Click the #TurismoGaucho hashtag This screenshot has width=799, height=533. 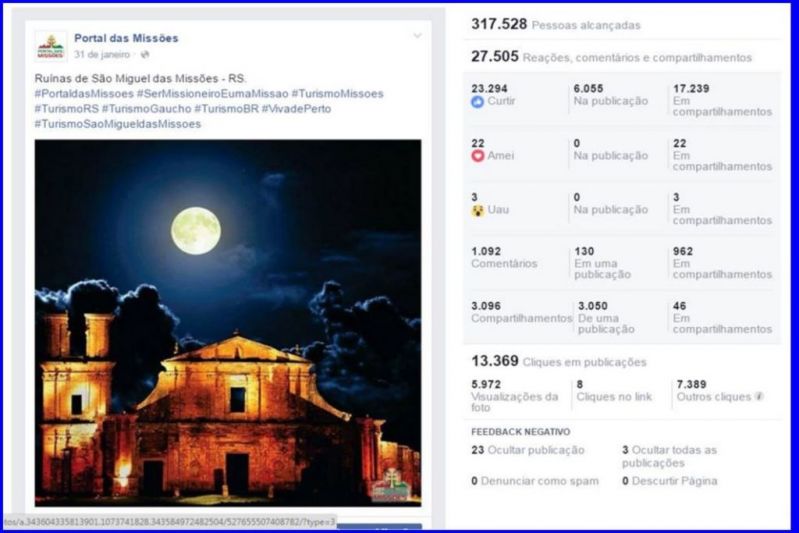point(148,109)
